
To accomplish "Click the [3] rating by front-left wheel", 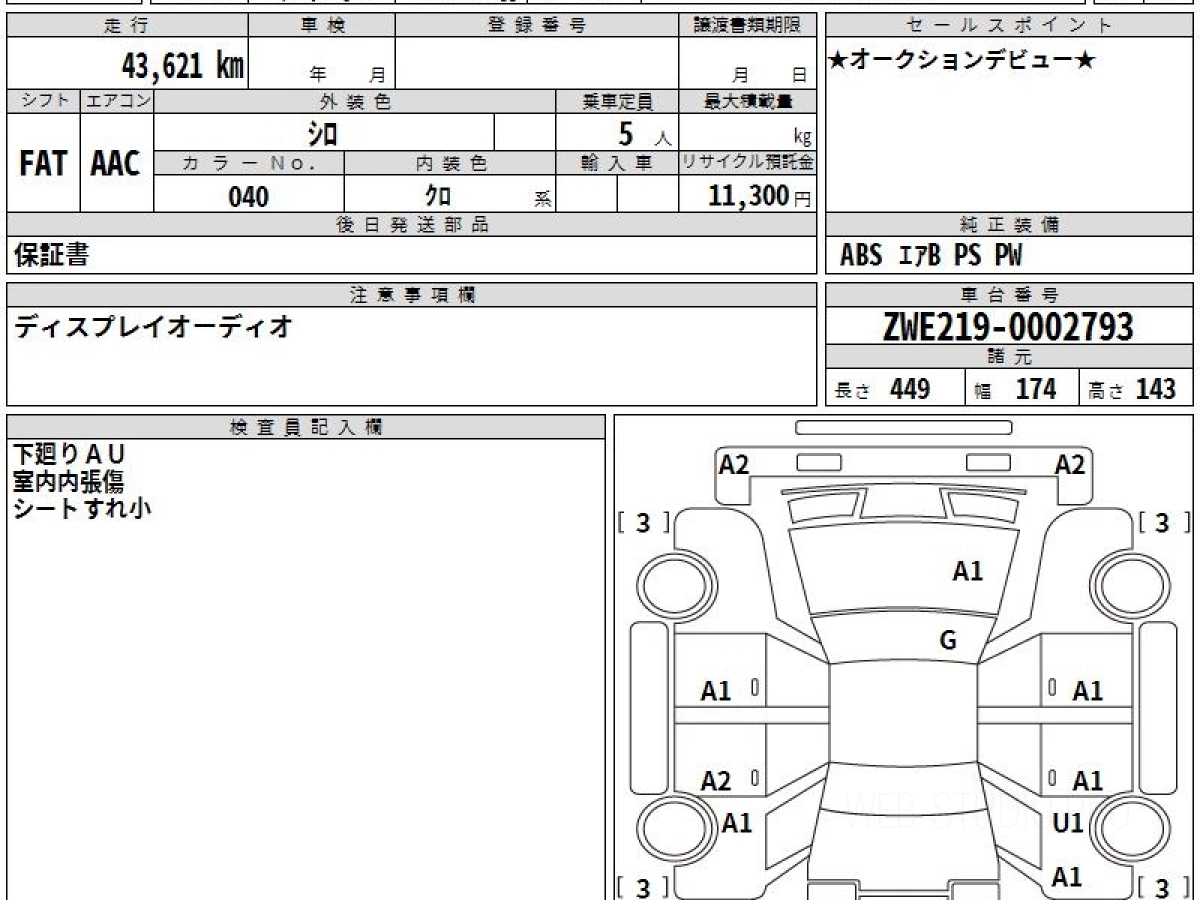I will [644, 523].
